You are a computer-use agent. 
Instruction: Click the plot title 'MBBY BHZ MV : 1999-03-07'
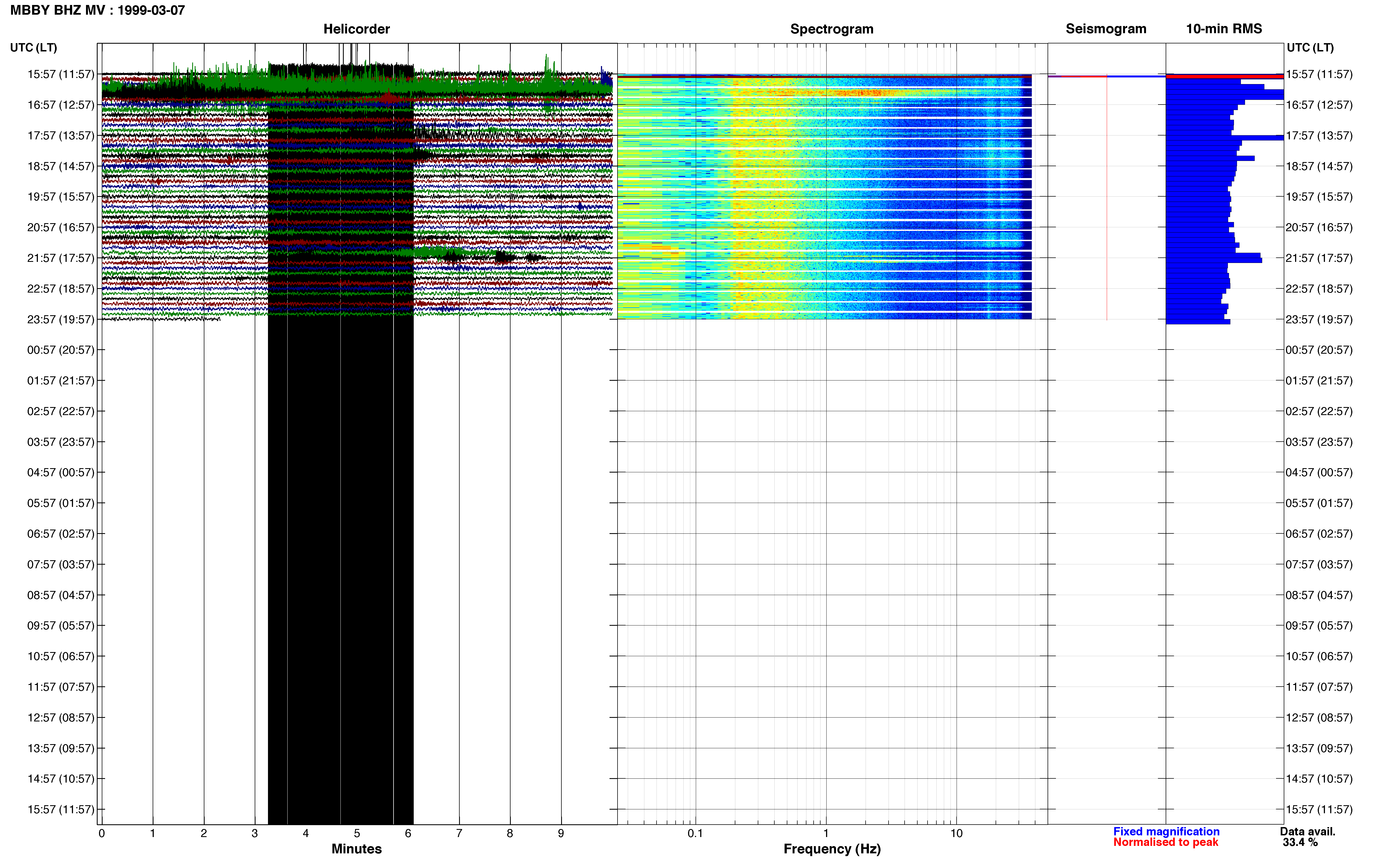coord(98,10)
